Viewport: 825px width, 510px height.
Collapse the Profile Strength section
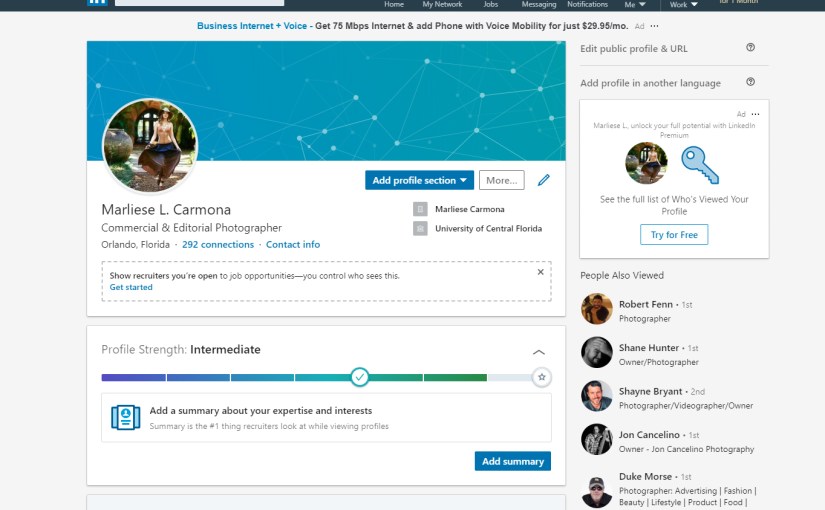pyautogui.click(x=539, y=352)
